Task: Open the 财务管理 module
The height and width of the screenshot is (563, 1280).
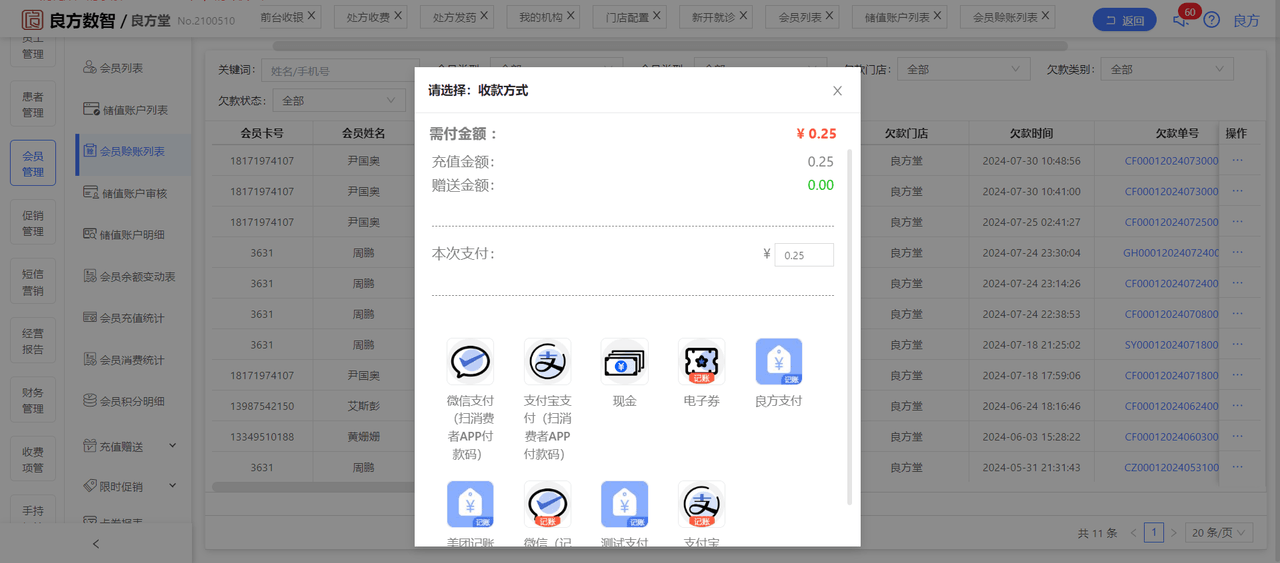Action: [33, 400]
